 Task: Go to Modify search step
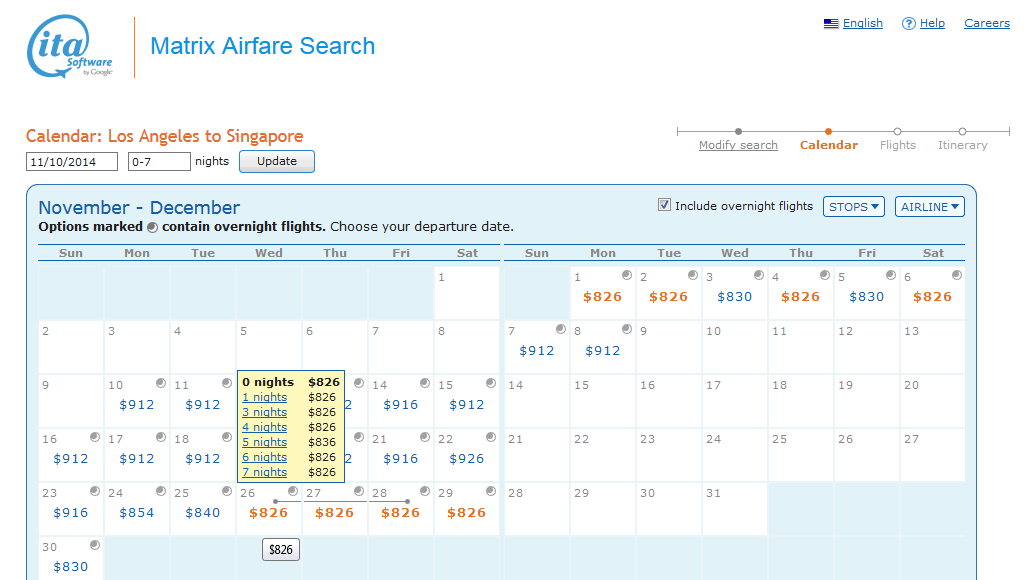[738, 145]
